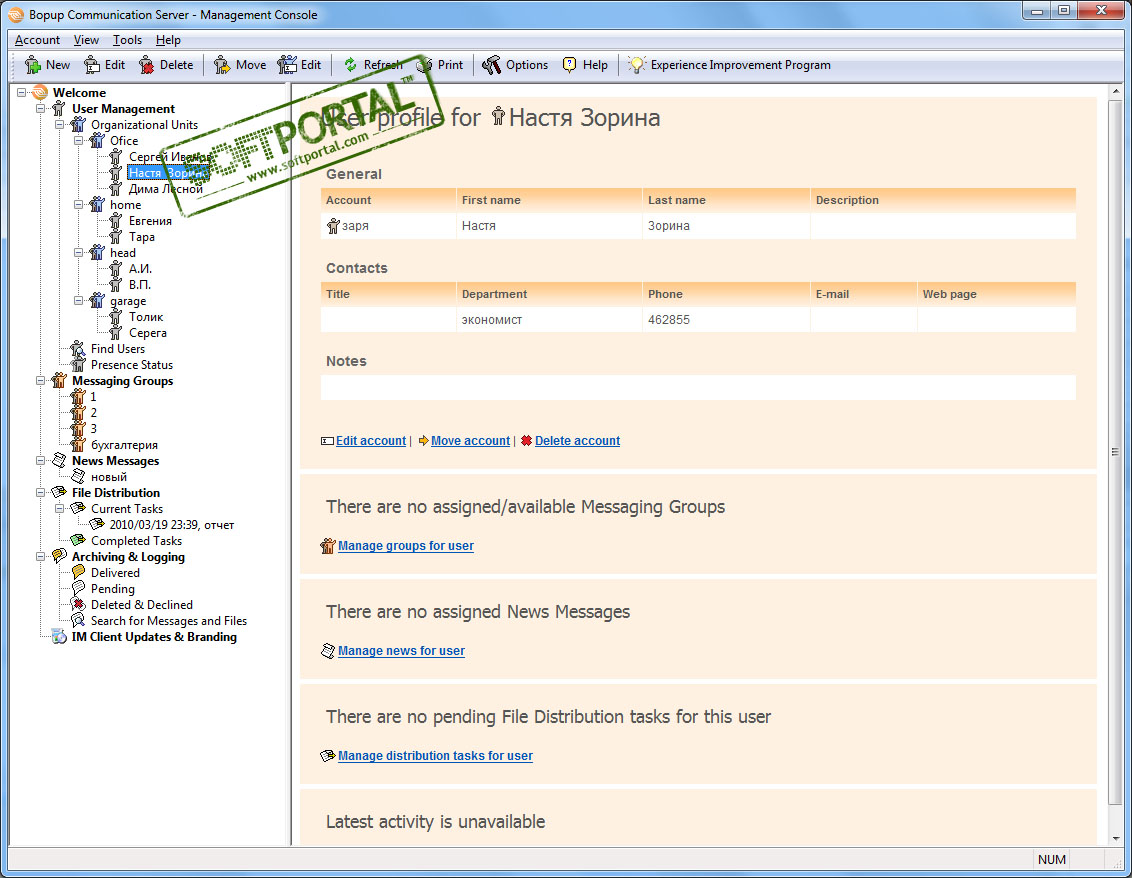Collapse the User Management node
Viewport: 1132px width, 878px height.
(40, 108)
